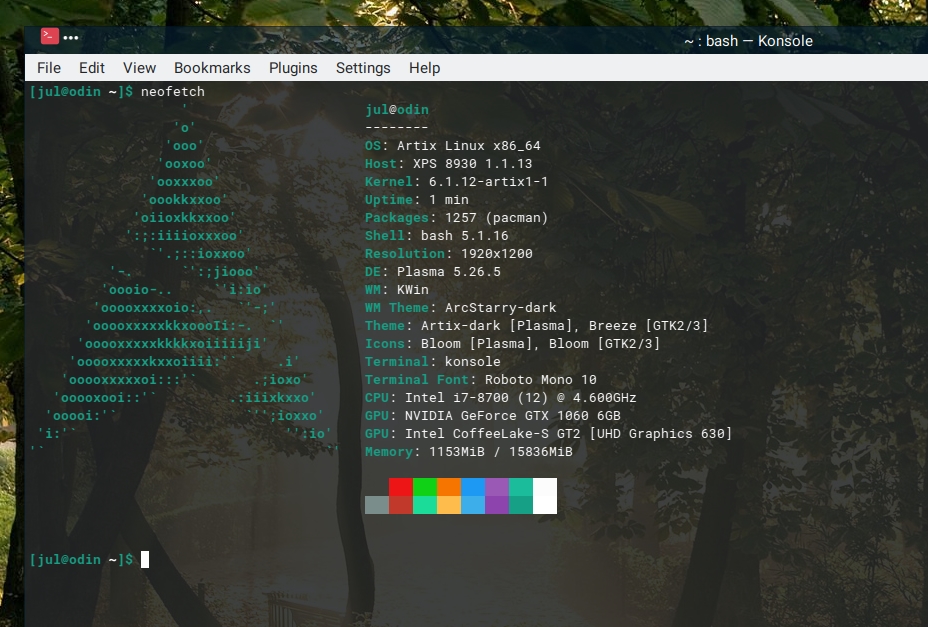Open the File menu

[49, 68]
